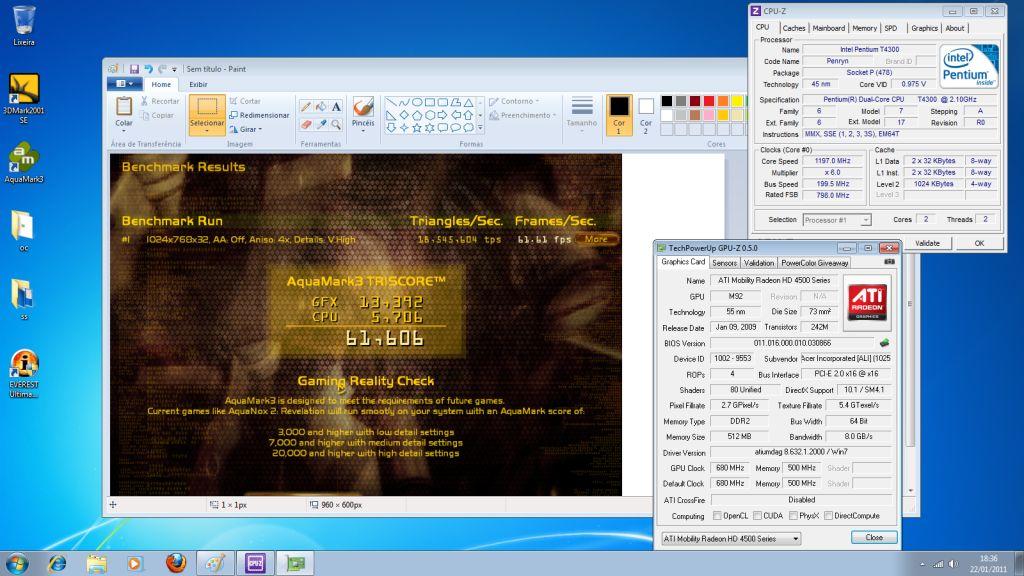This screenshot has width=1024, height=576.
Task: Click the Pincéis brush icon
Action: (x=363, y=106)
